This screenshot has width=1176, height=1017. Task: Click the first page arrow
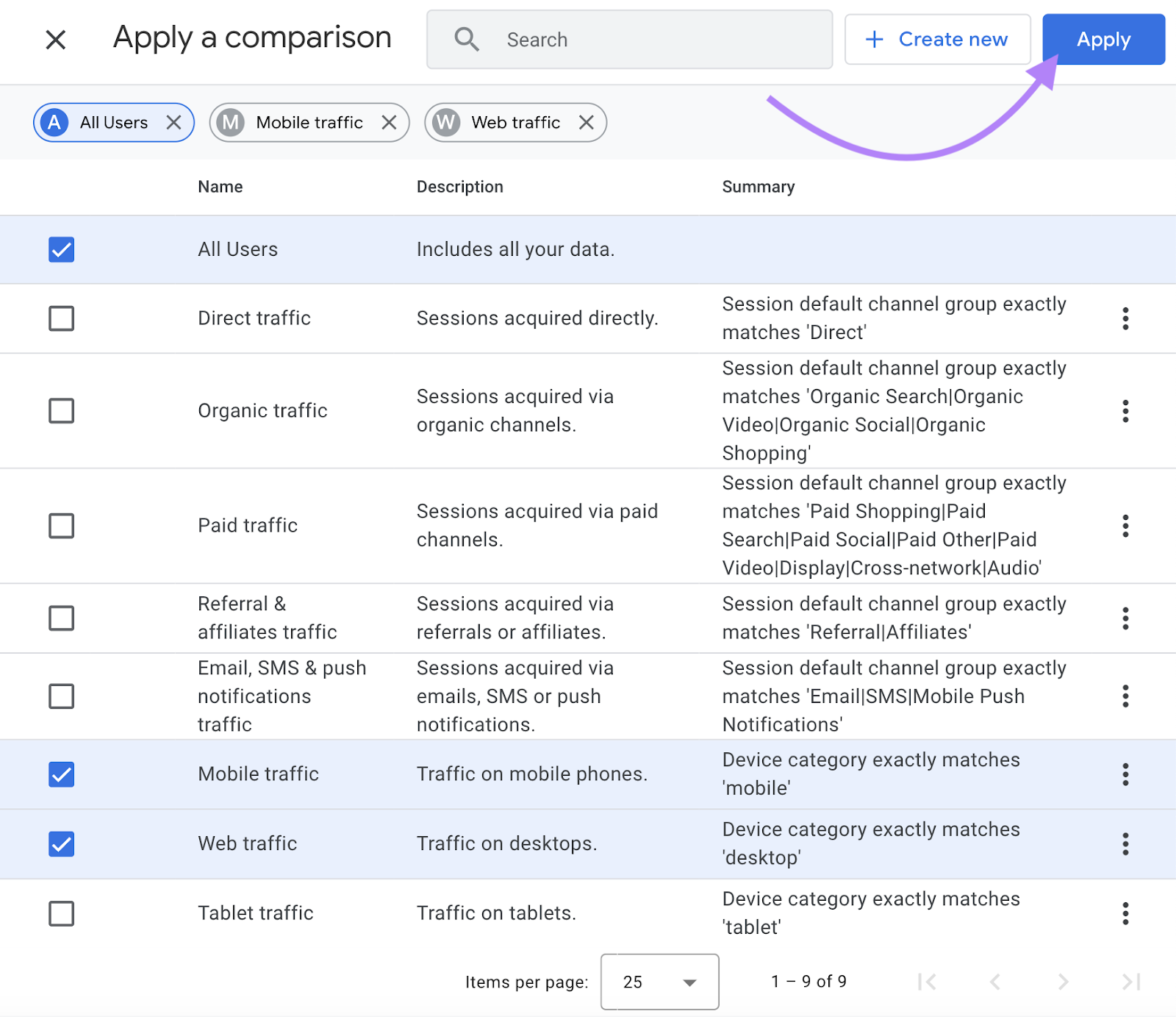click(928, 982)
